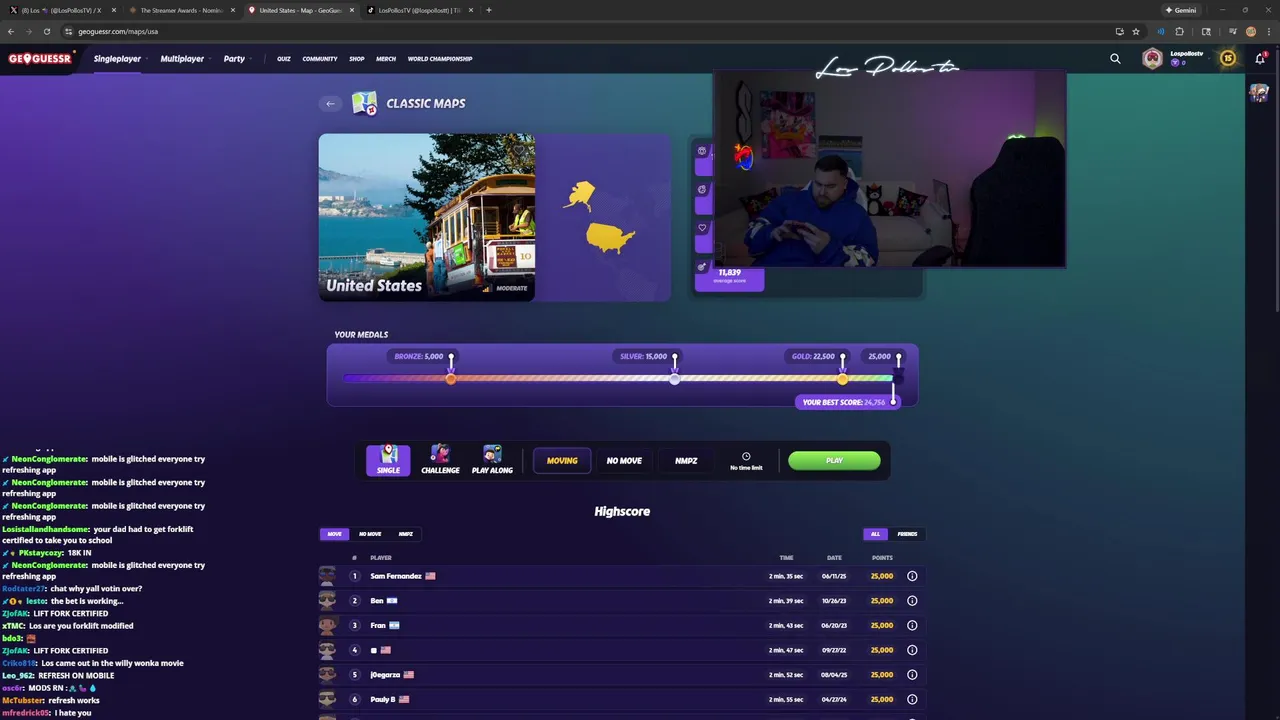Click the level 15 gold badge
Image resolution: width=1280 pixels, height=720 pixels.
(x=1228, y=58)
